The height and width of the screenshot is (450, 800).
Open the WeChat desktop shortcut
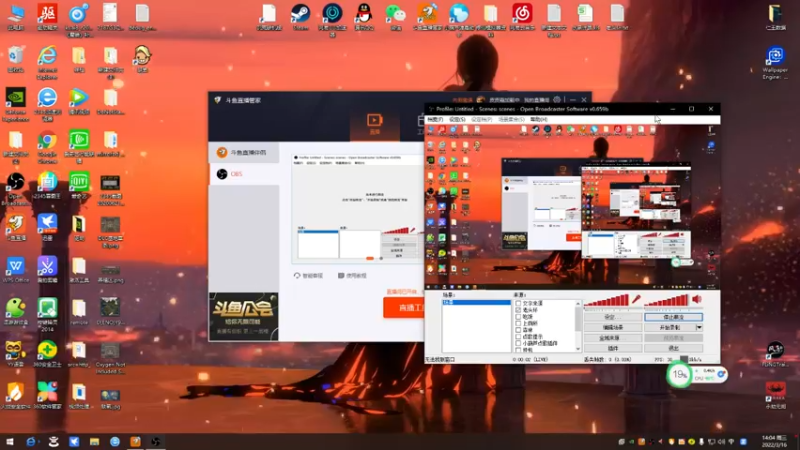point(395,14)
